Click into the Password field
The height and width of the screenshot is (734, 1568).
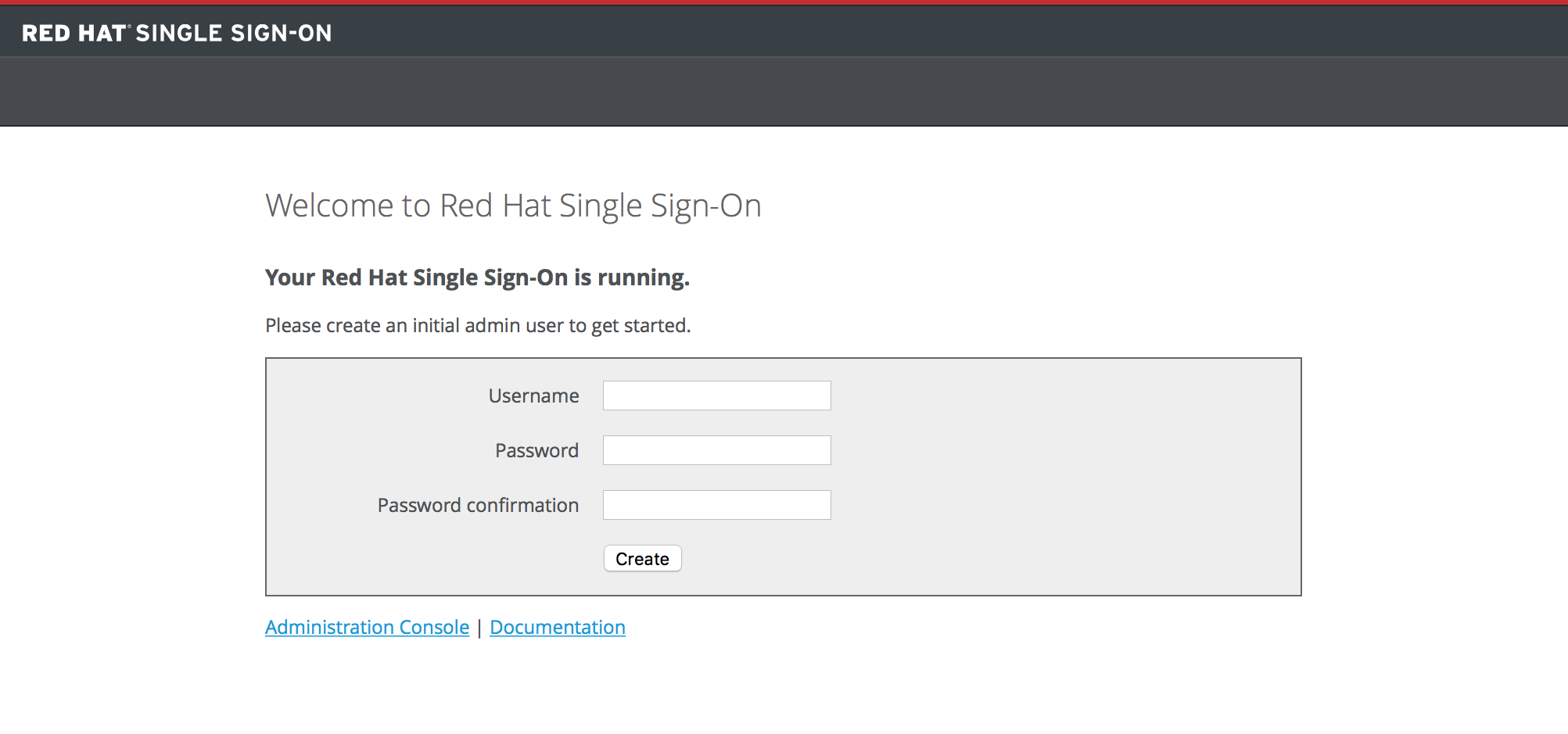[x=716, y=450]
